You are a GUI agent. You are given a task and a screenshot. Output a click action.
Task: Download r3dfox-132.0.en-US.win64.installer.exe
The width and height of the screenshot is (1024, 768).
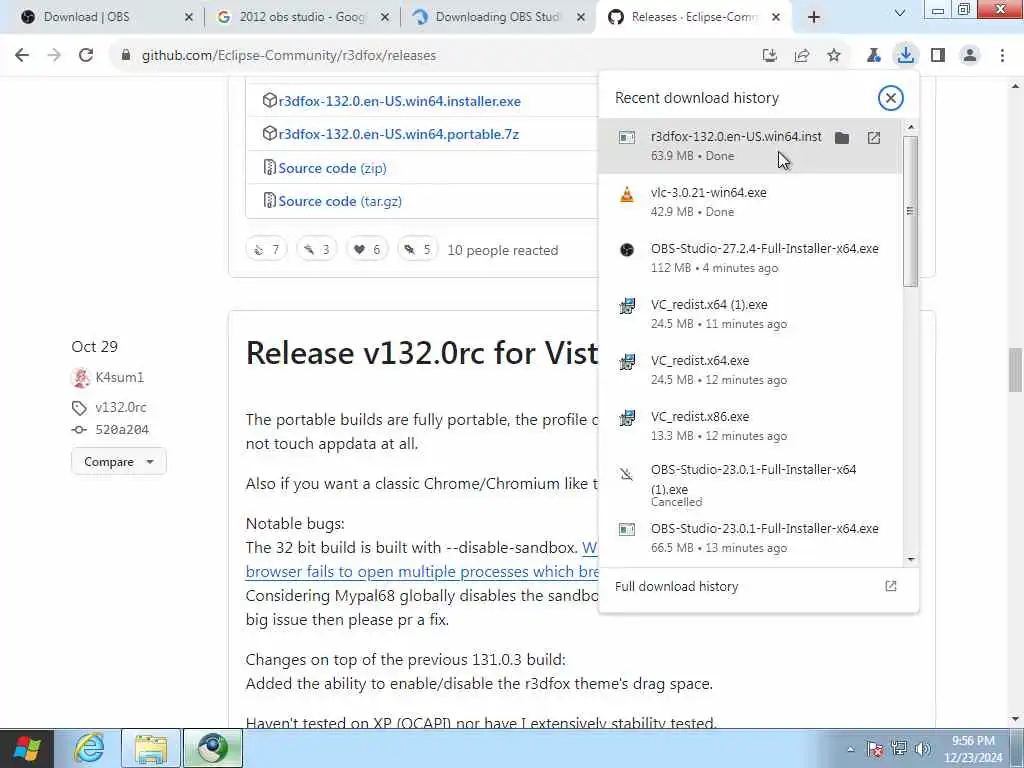tap(399, 101)
